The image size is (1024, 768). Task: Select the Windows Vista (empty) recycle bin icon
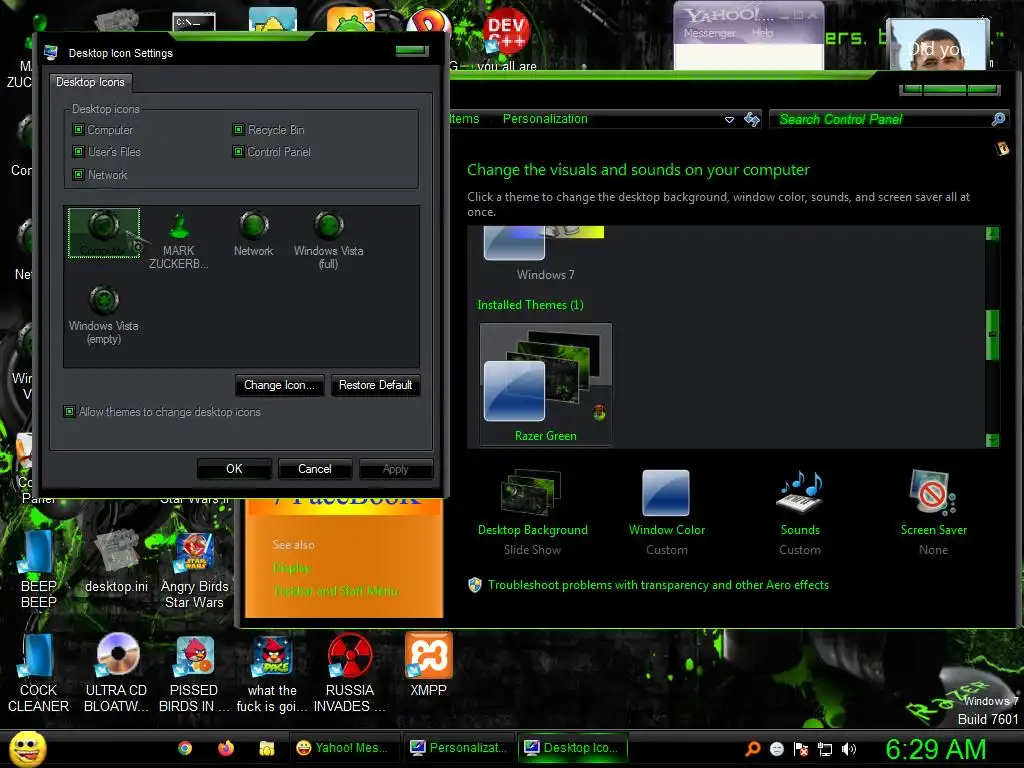point(104,315)
